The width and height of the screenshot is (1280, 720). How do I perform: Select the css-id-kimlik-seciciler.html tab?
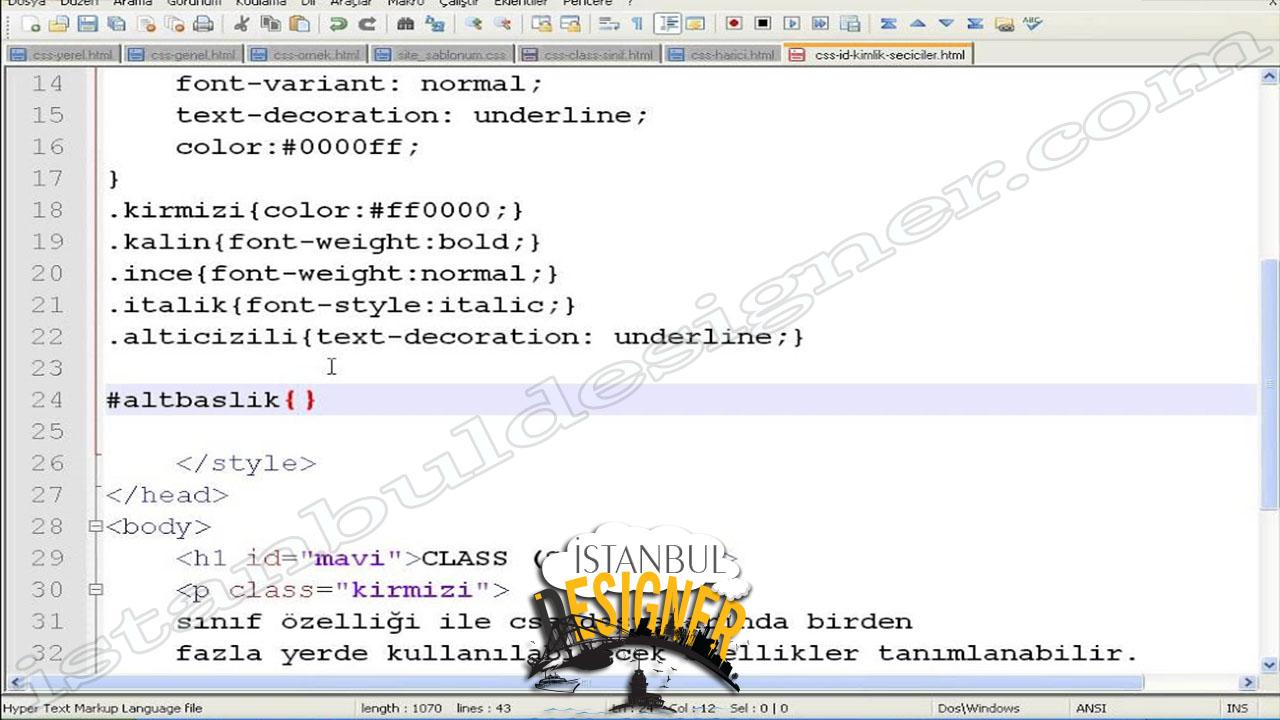(x=879, y=55)
